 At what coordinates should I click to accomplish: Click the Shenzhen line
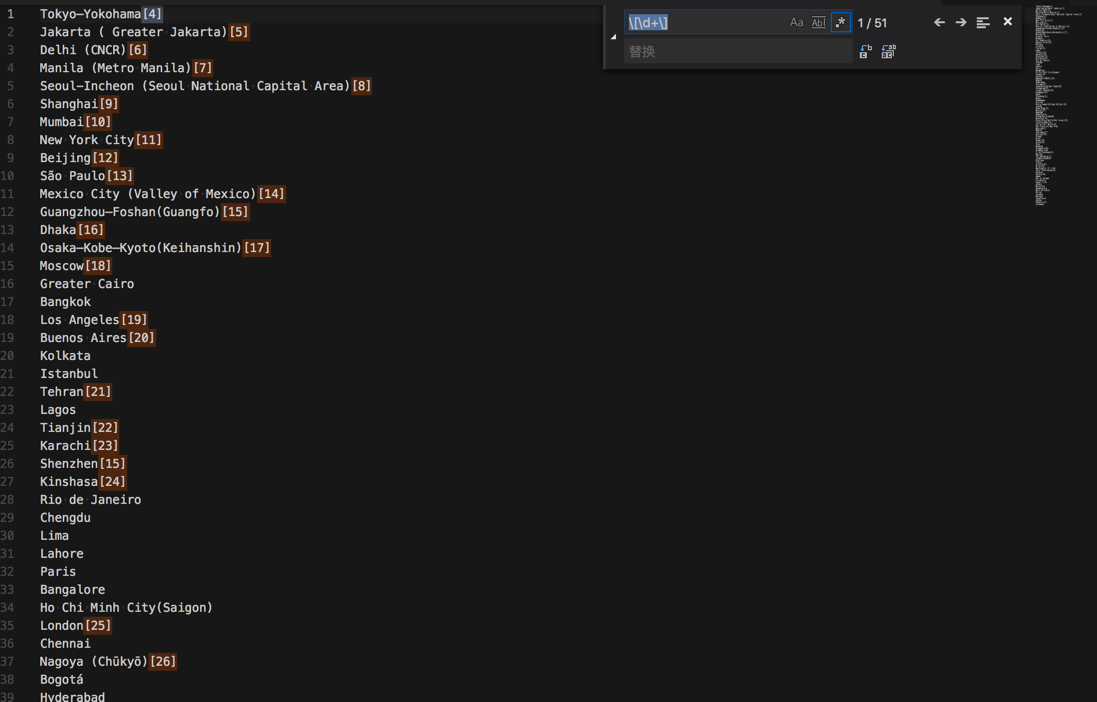tap(69, 463)
